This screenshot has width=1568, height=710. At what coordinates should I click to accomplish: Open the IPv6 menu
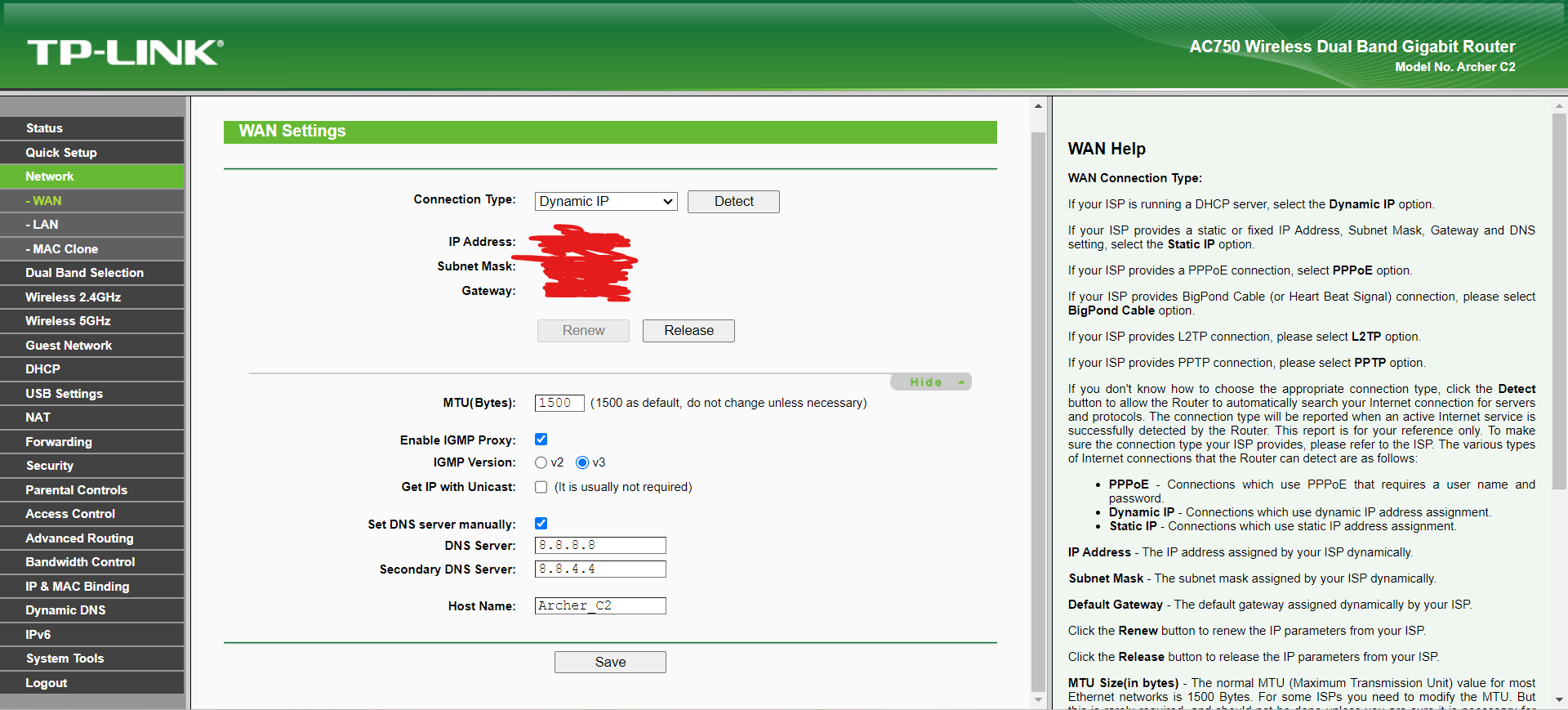pyautogui.click(x=92, y=635)
